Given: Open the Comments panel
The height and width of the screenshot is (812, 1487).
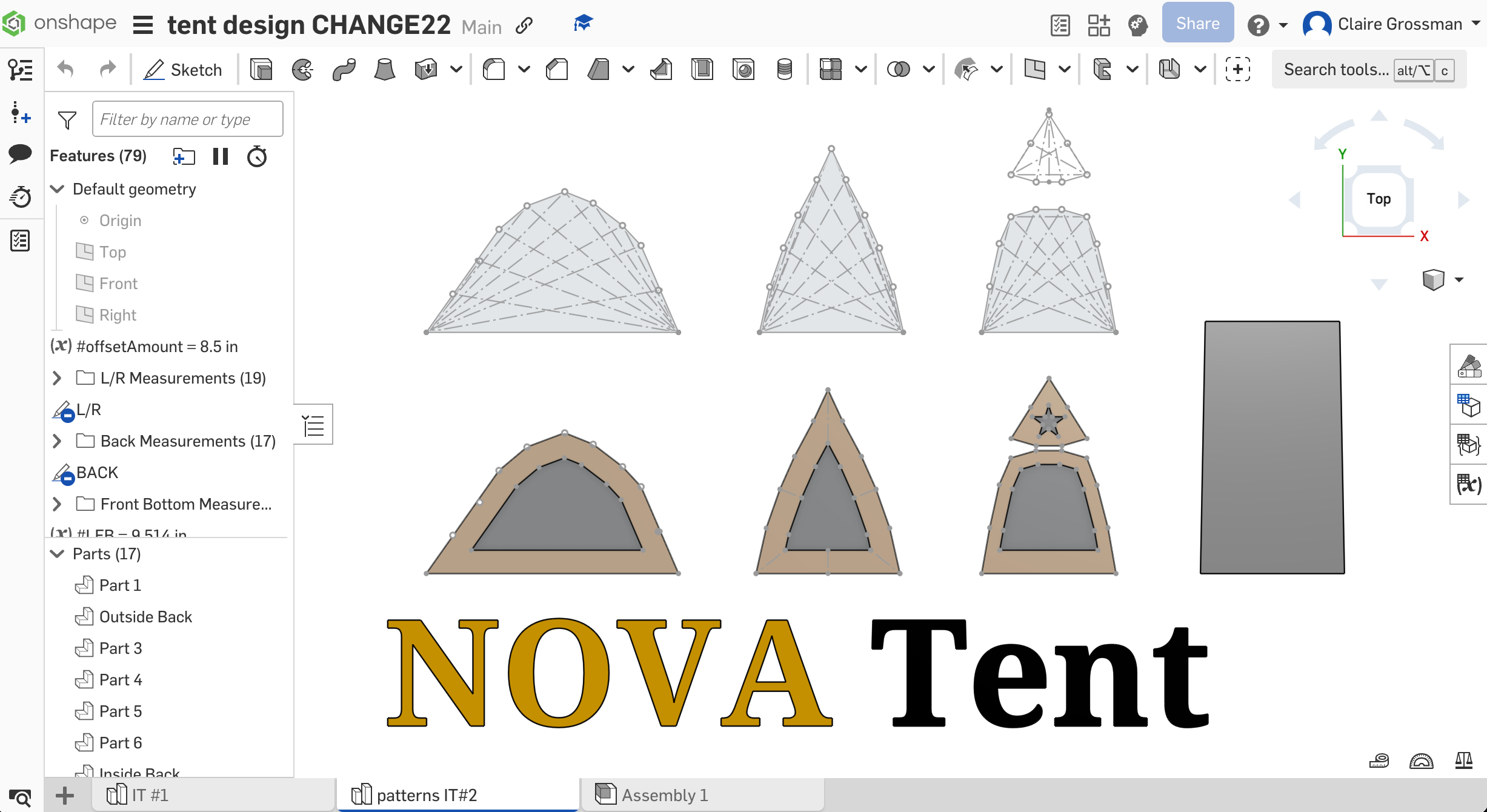Looking at the screenshot, I should [21, 153].
